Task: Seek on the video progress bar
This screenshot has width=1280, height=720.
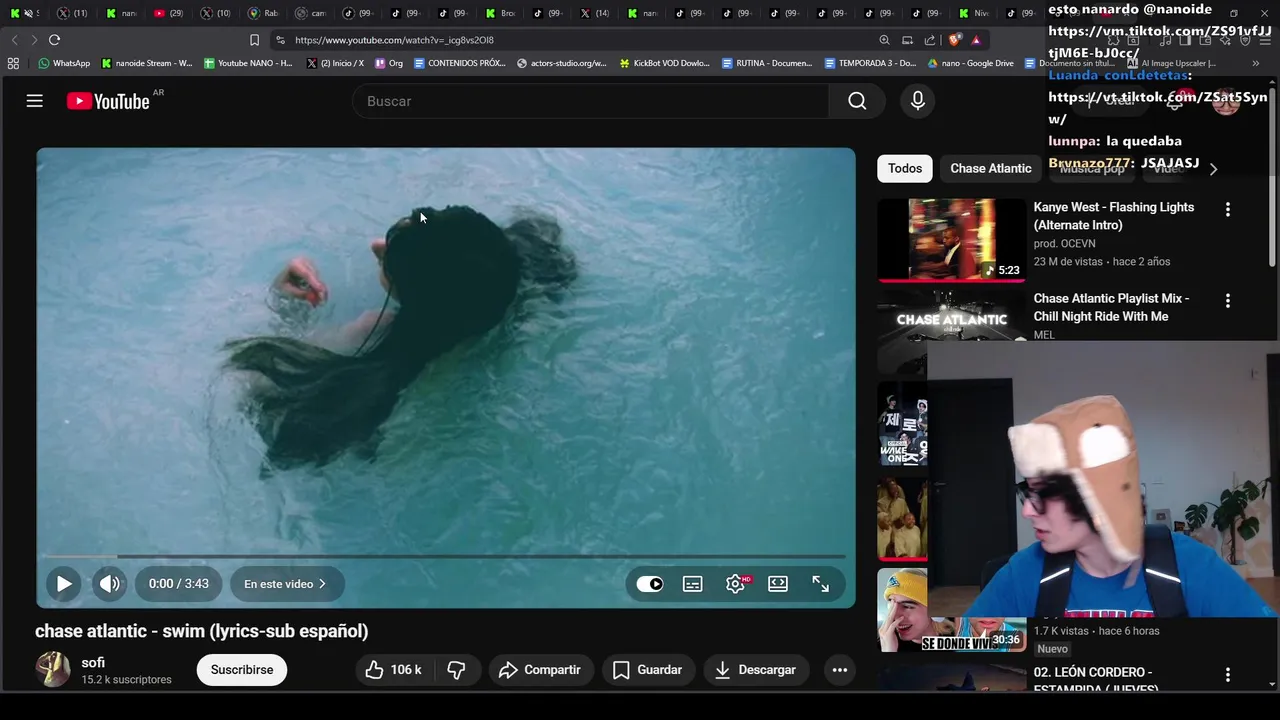Action: [x=445, y=556]
